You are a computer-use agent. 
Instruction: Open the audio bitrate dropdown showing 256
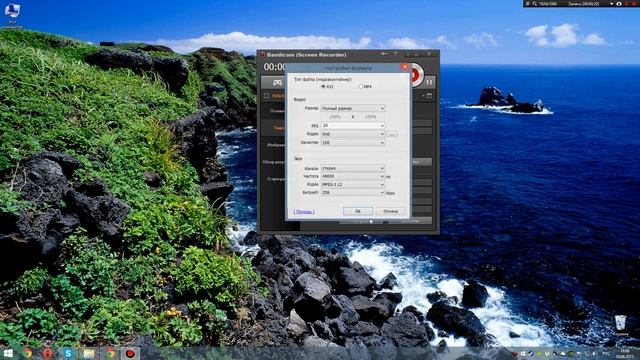pyautogui.click(x=353, y=193)
